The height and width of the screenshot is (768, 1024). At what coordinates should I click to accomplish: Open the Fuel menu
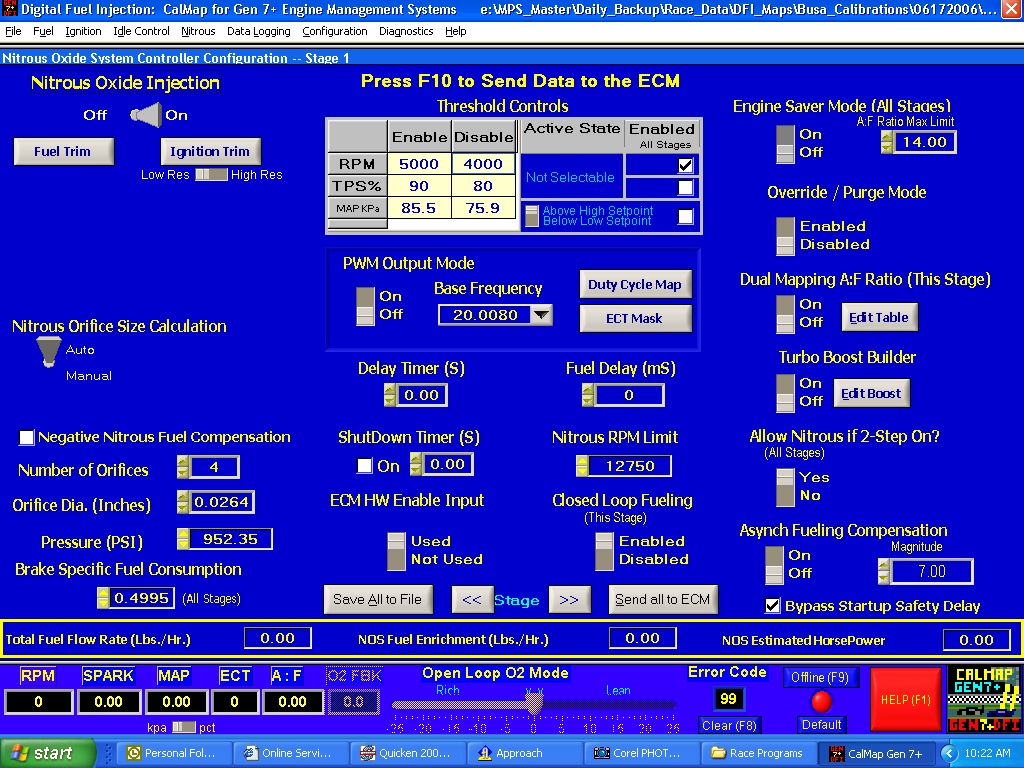43,31
